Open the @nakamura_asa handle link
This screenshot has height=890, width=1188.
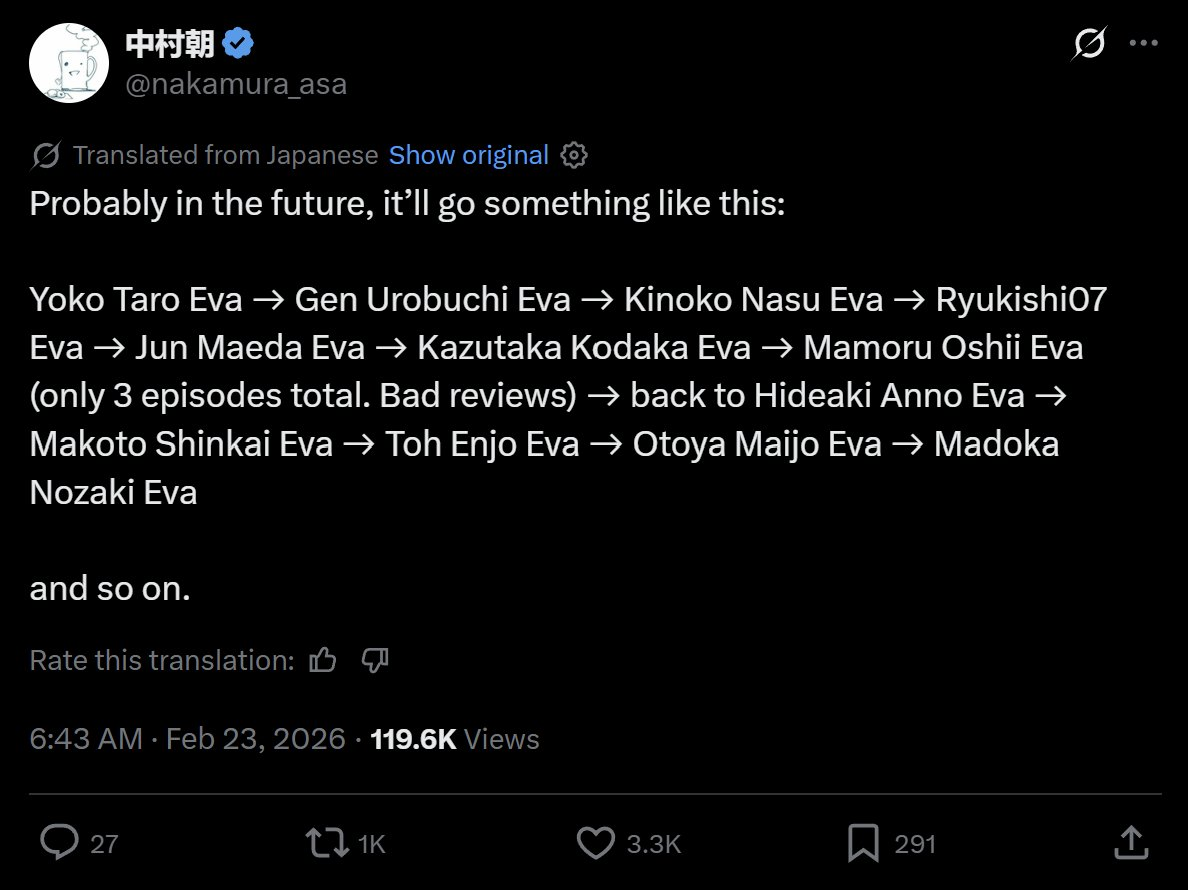coord(236,84)
